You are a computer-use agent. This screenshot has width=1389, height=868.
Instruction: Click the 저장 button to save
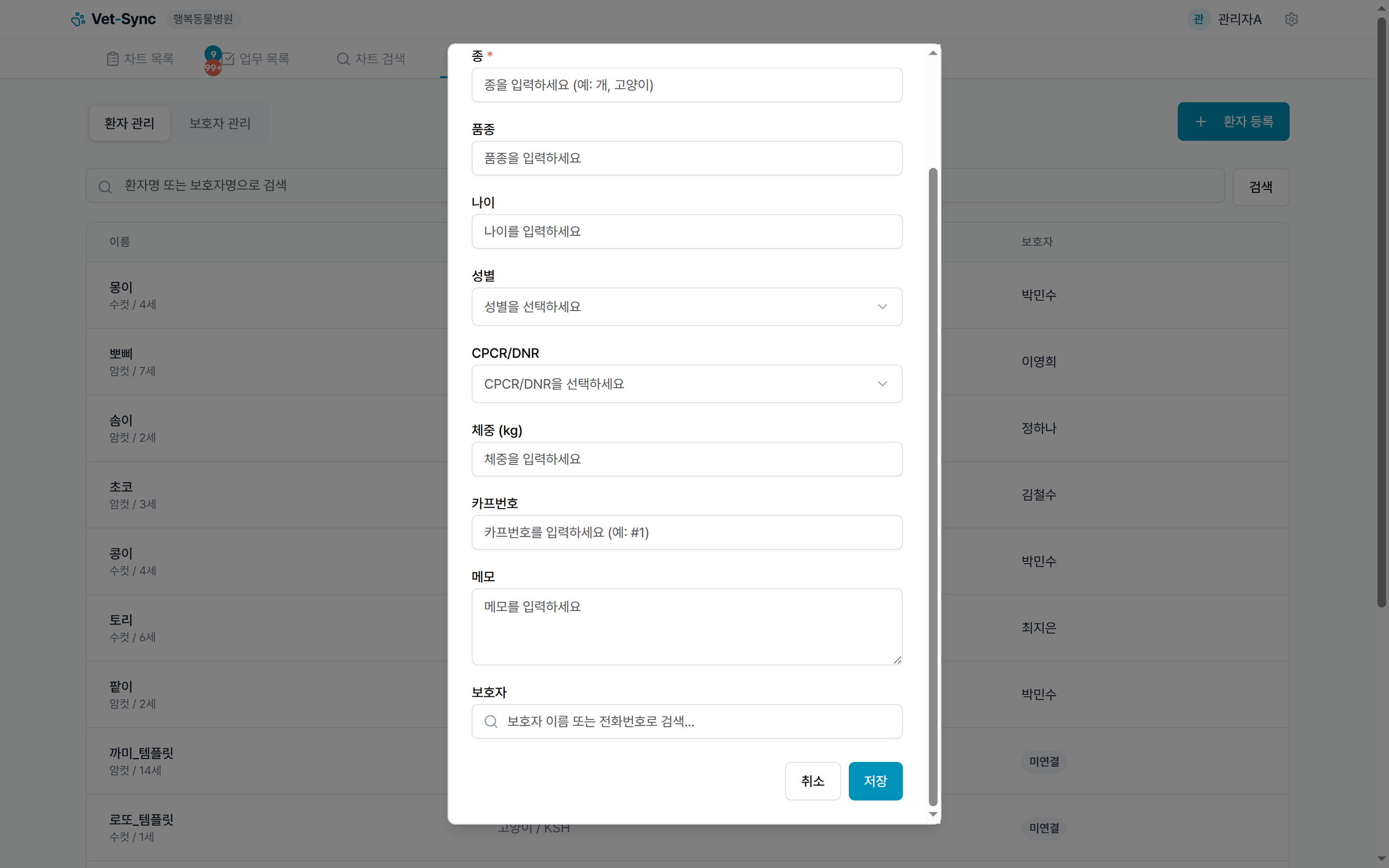click(875, 781)
